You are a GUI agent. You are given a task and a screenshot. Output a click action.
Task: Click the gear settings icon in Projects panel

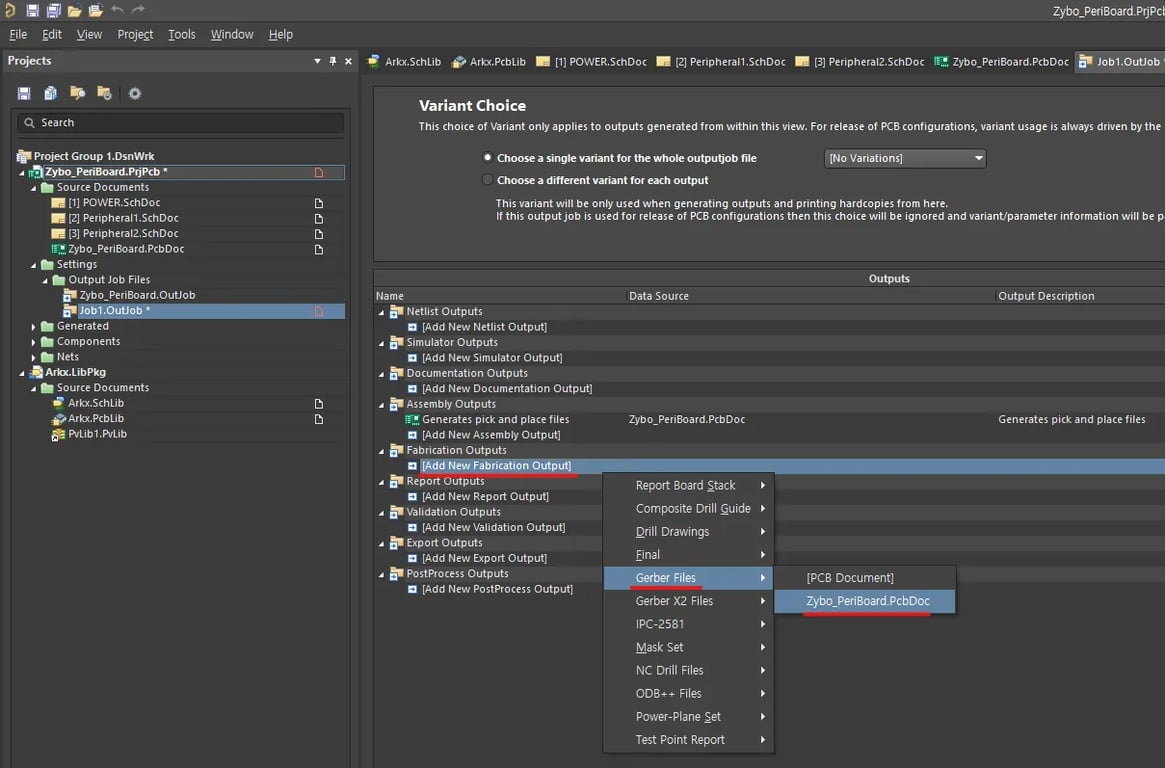135,93
